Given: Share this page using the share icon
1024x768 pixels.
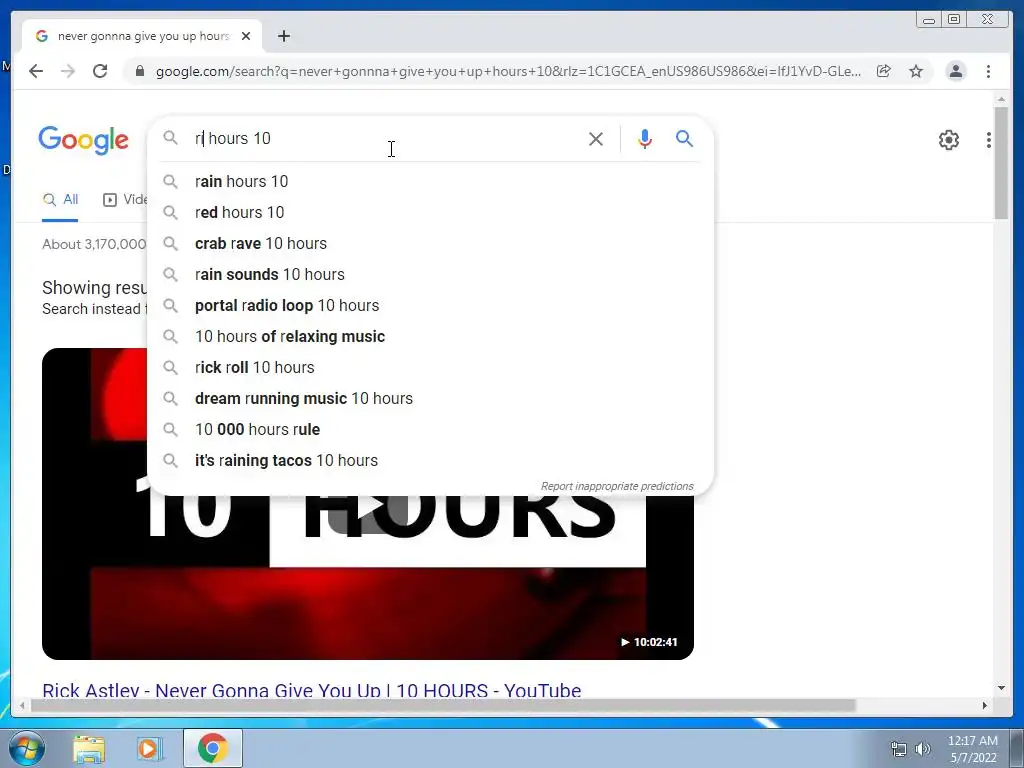Looking at the screenshot, I should 884,71.
